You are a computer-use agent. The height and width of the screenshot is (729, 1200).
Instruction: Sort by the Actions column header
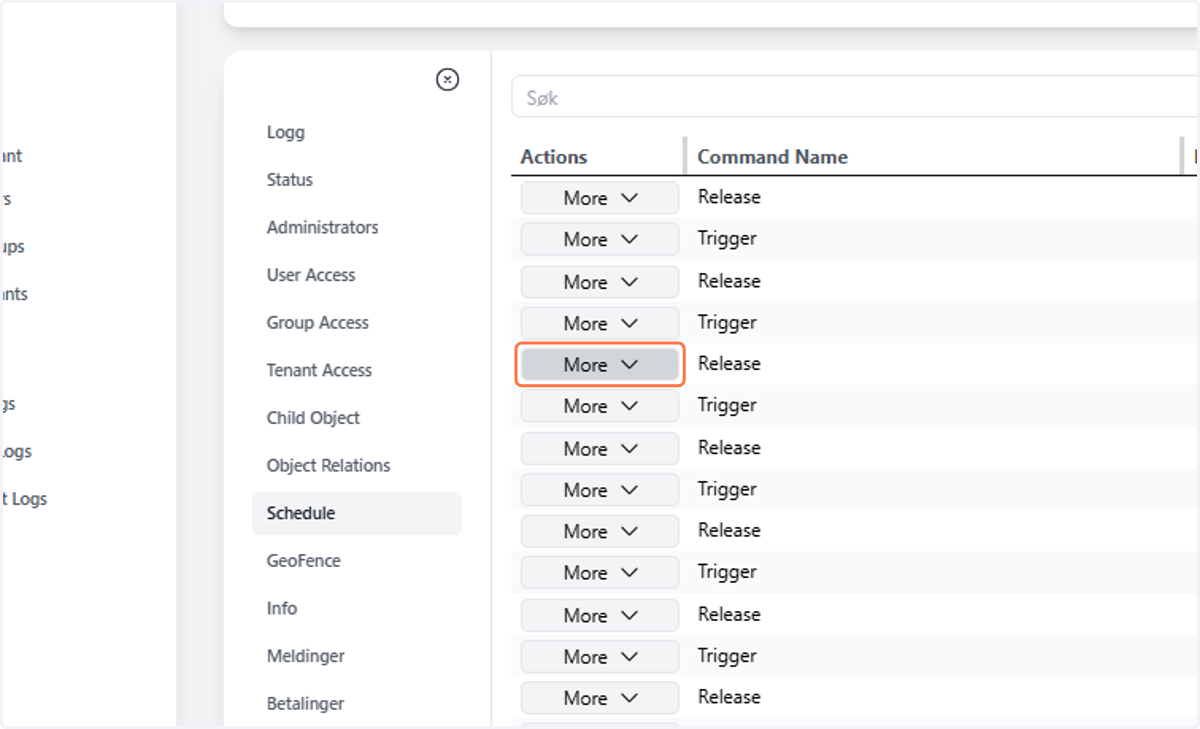(x=554, y=157)
